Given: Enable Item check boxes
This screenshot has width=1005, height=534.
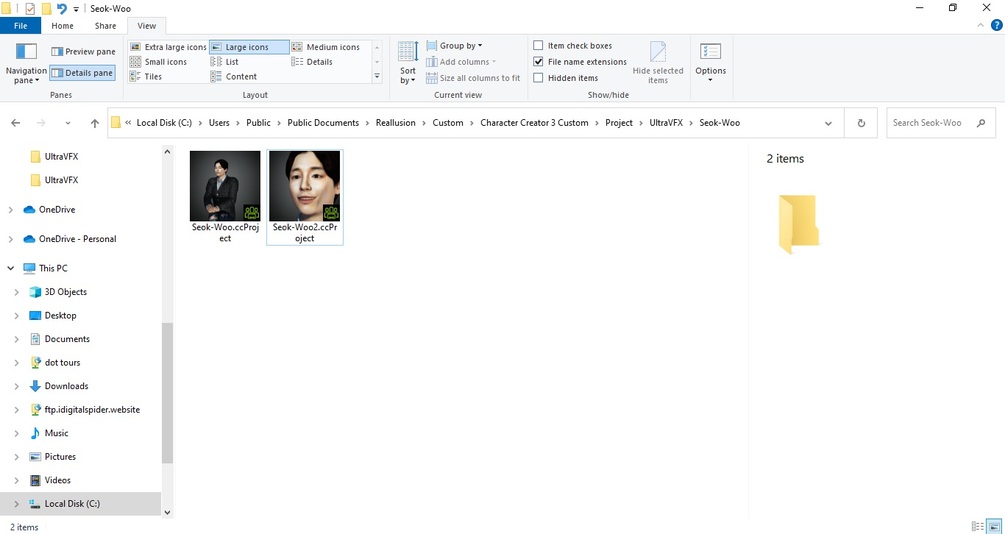Looking at the screenshot, I should pos(538,46).
